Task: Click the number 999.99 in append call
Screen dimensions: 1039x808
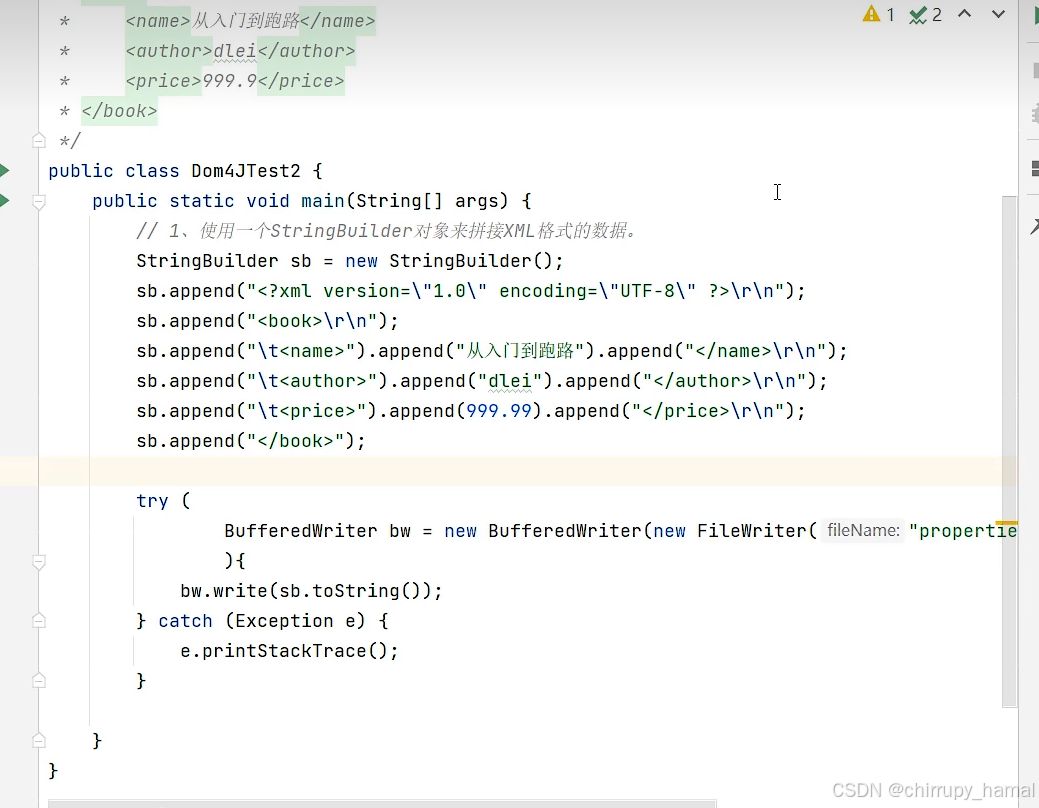Action: pos(499,411)
